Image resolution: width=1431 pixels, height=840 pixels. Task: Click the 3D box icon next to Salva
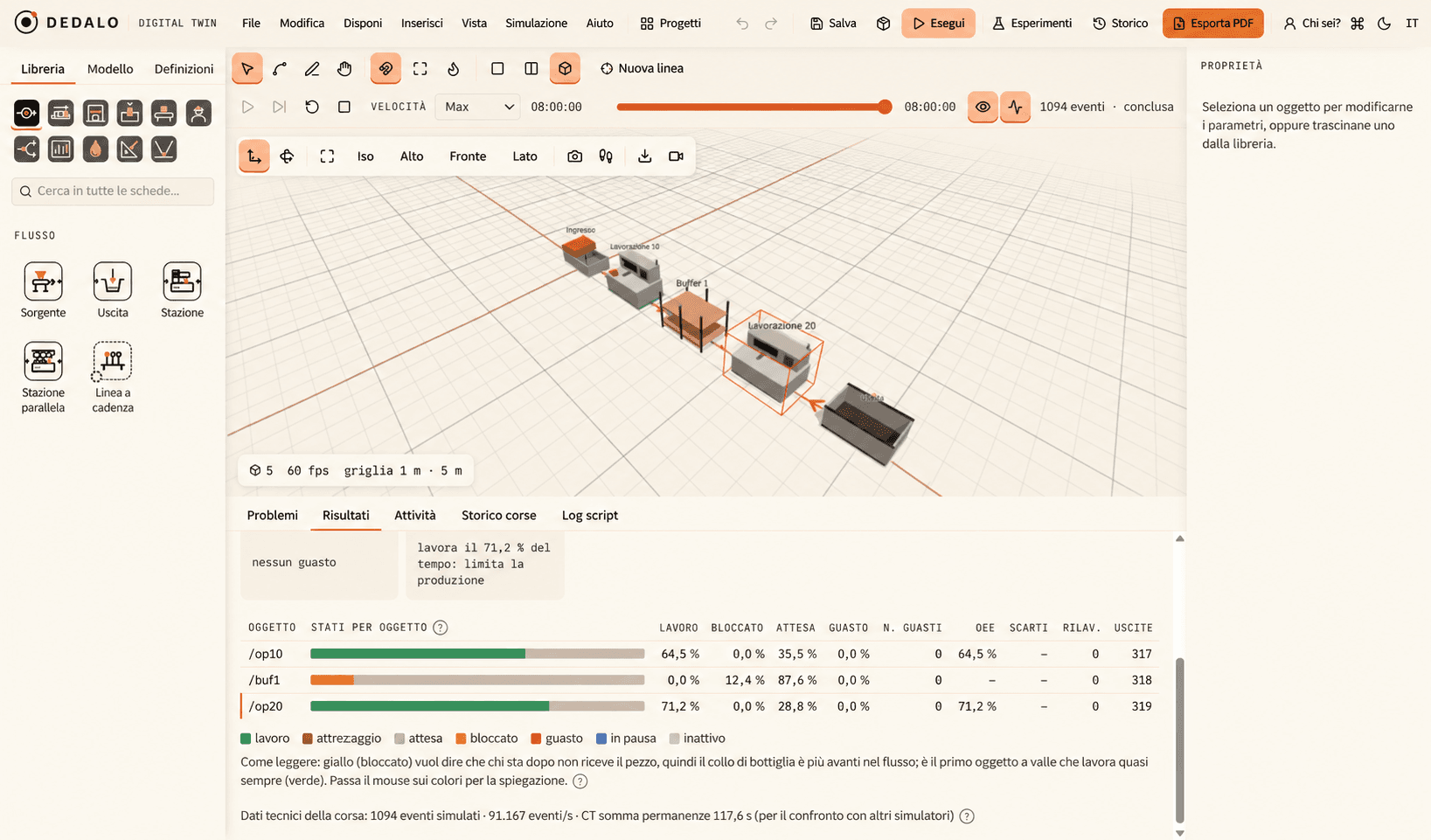(x=883, y=24)
